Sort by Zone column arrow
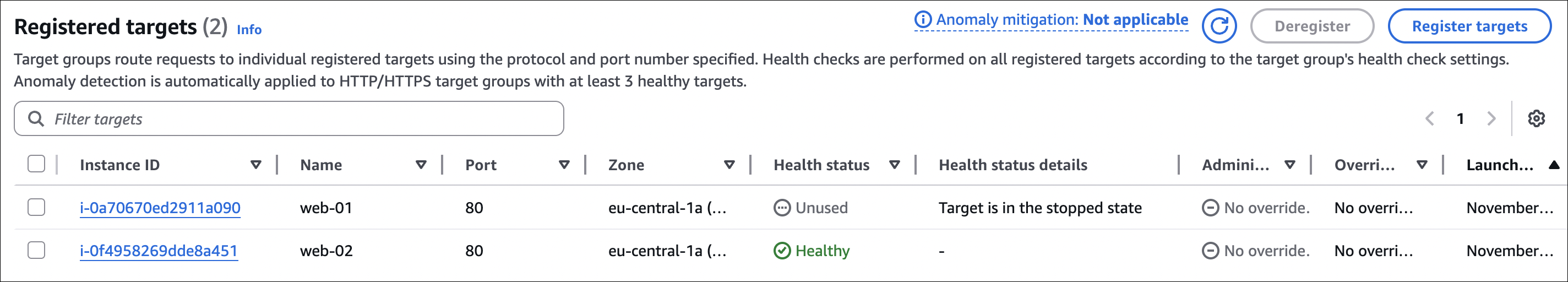The height and width of the screenshot is (282, 1568). (729, 165)
